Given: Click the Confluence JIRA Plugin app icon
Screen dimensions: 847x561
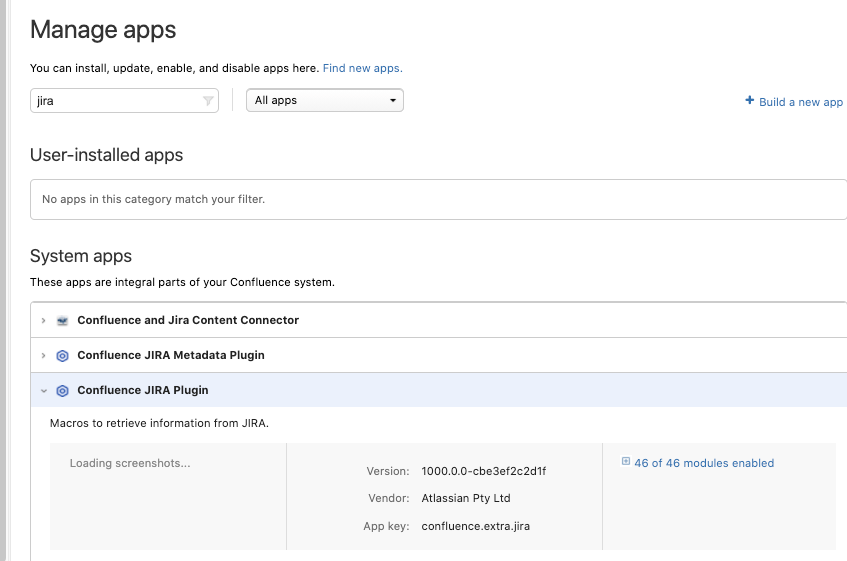Looking at the screenshot, I should click(x=62, y=390).
